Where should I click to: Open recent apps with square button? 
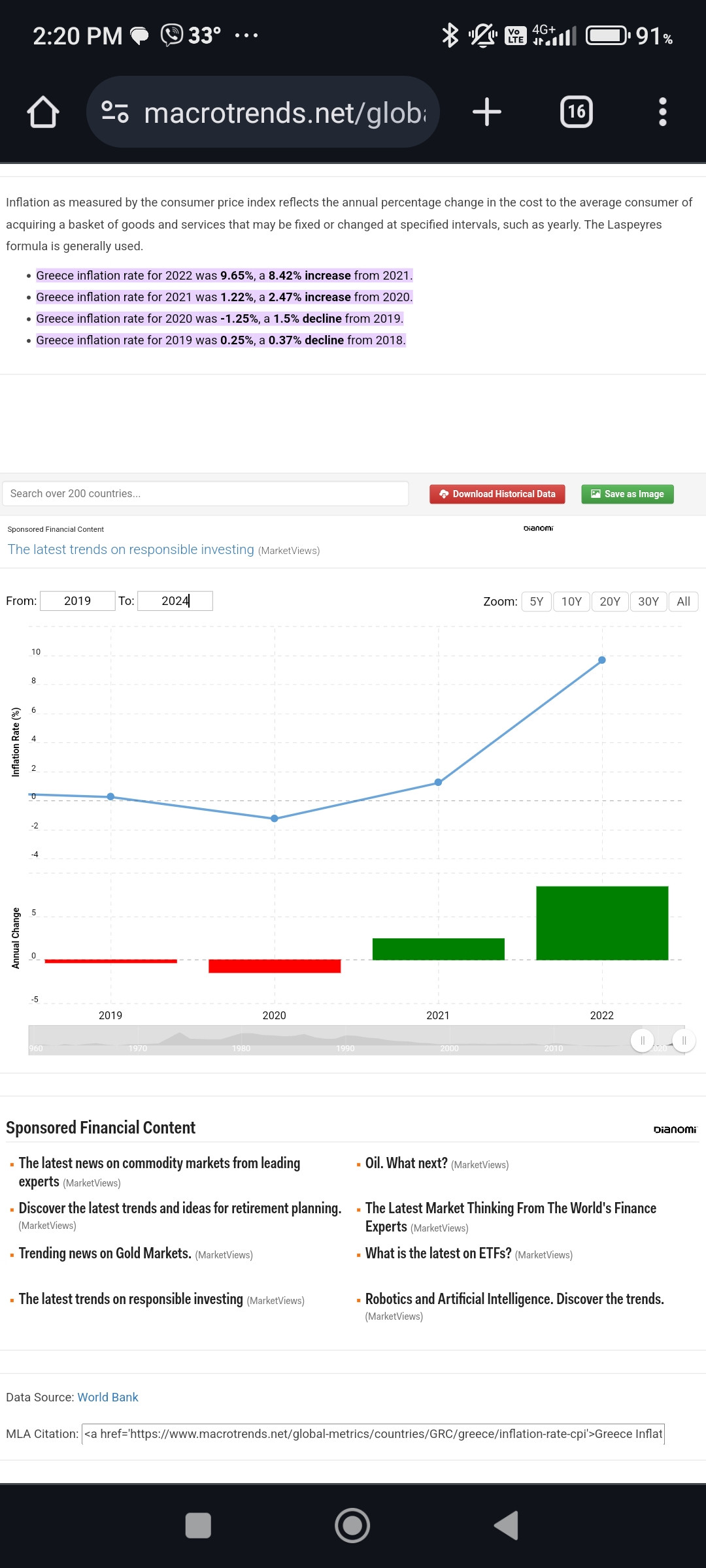pyautogui.click(x=198, y=1526)
